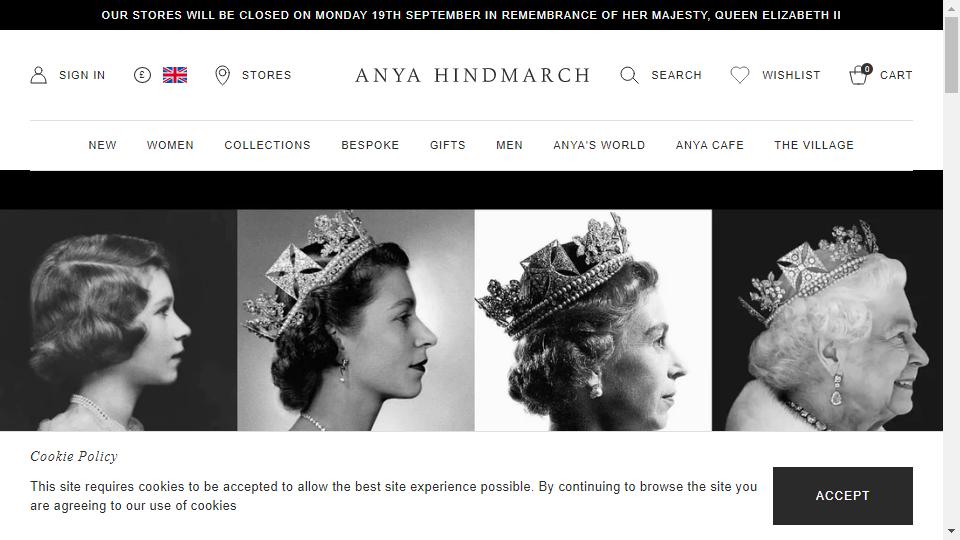960x540 pixels.
Task: Click the wishlist heart icon
Action: pos(740,75)
